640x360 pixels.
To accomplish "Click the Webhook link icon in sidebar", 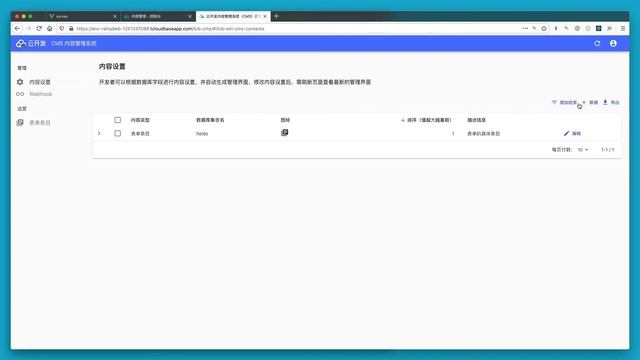I will coord(20,94).
